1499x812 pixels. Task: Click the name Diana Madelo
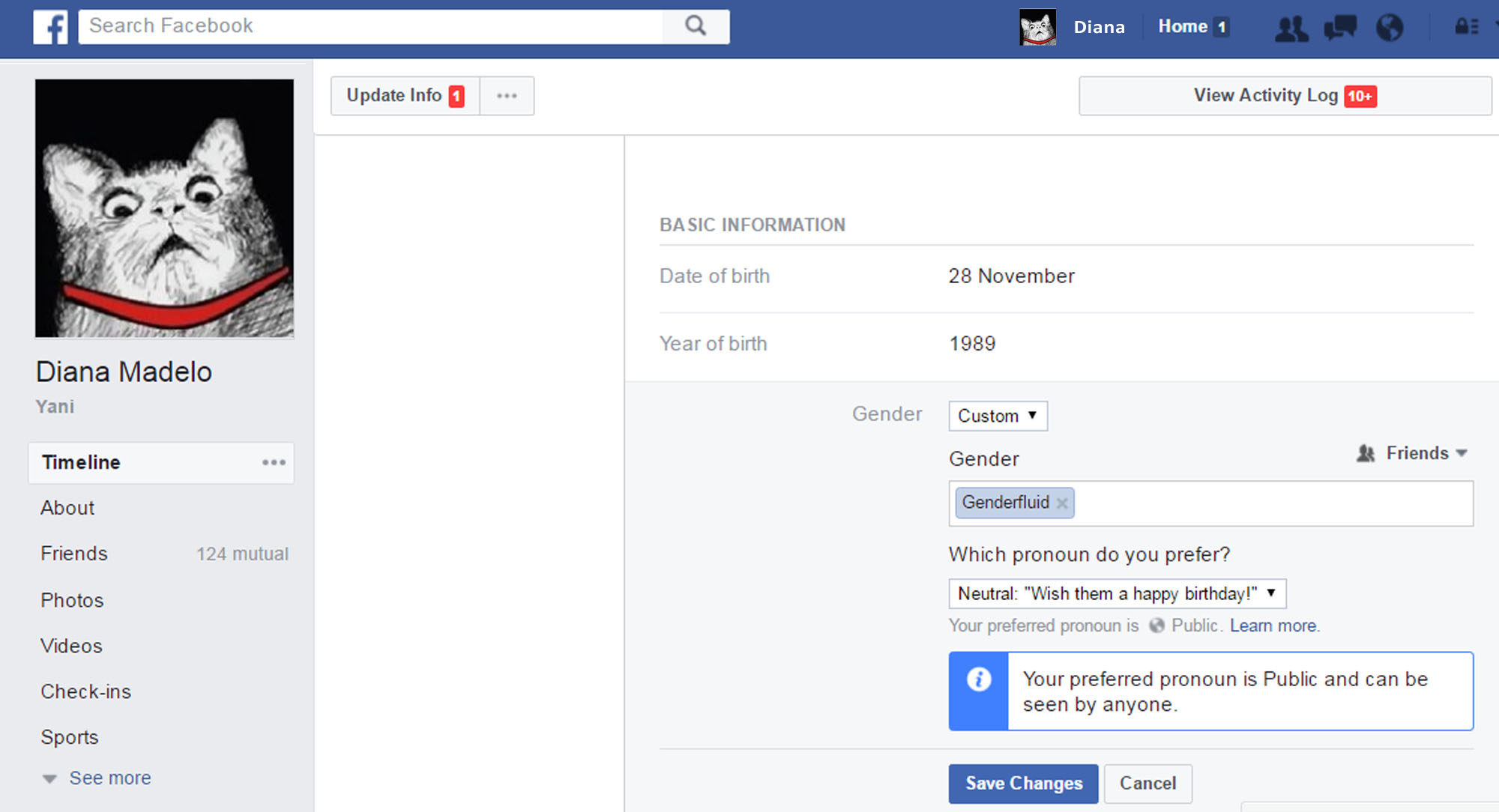pyautogui.click(x=124, y=372)
